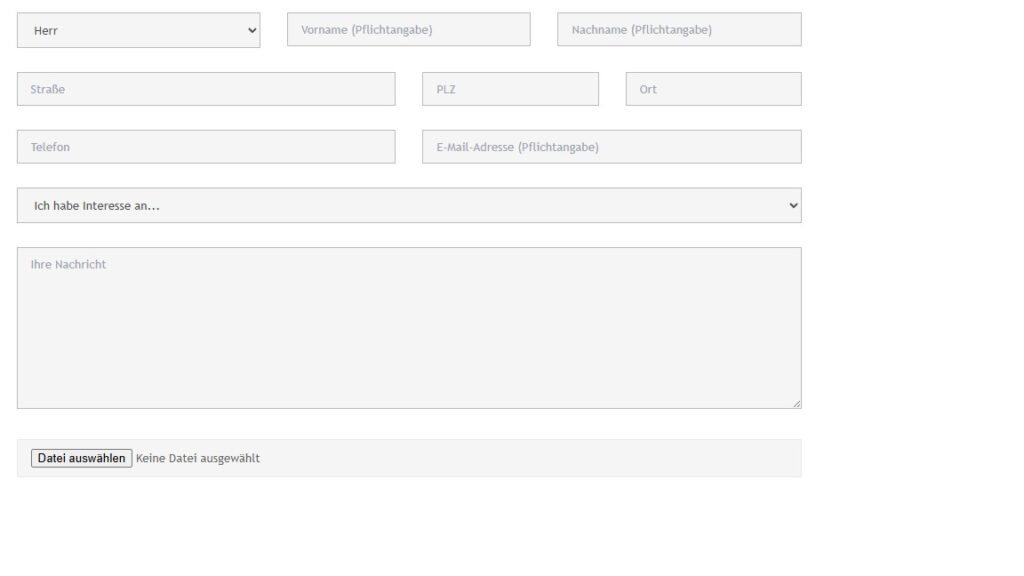The image size is (1024, 576).
Task: Click the "Ihre Nachricht" placeholder text
Action: [x=68, y=264]
